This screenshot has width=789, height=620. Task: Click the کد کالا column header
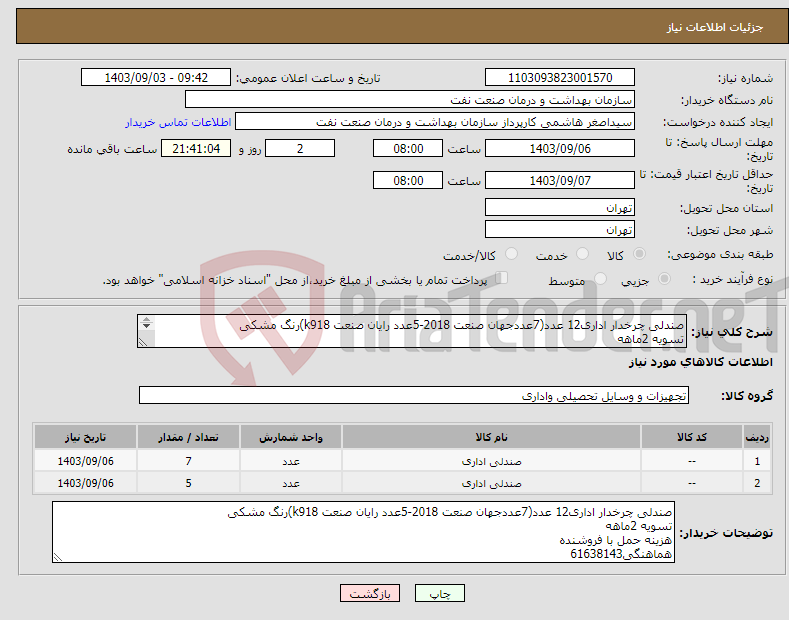tap(692, 437)
